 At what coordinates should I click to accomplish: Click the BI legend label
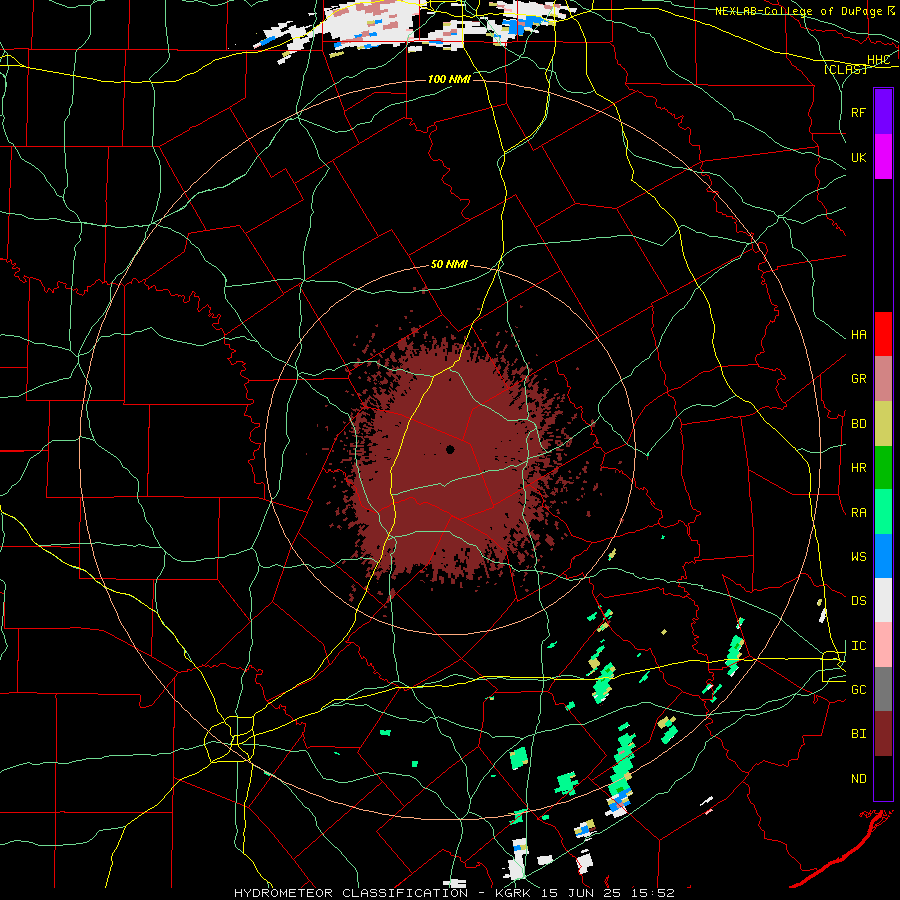coord(859,734)
